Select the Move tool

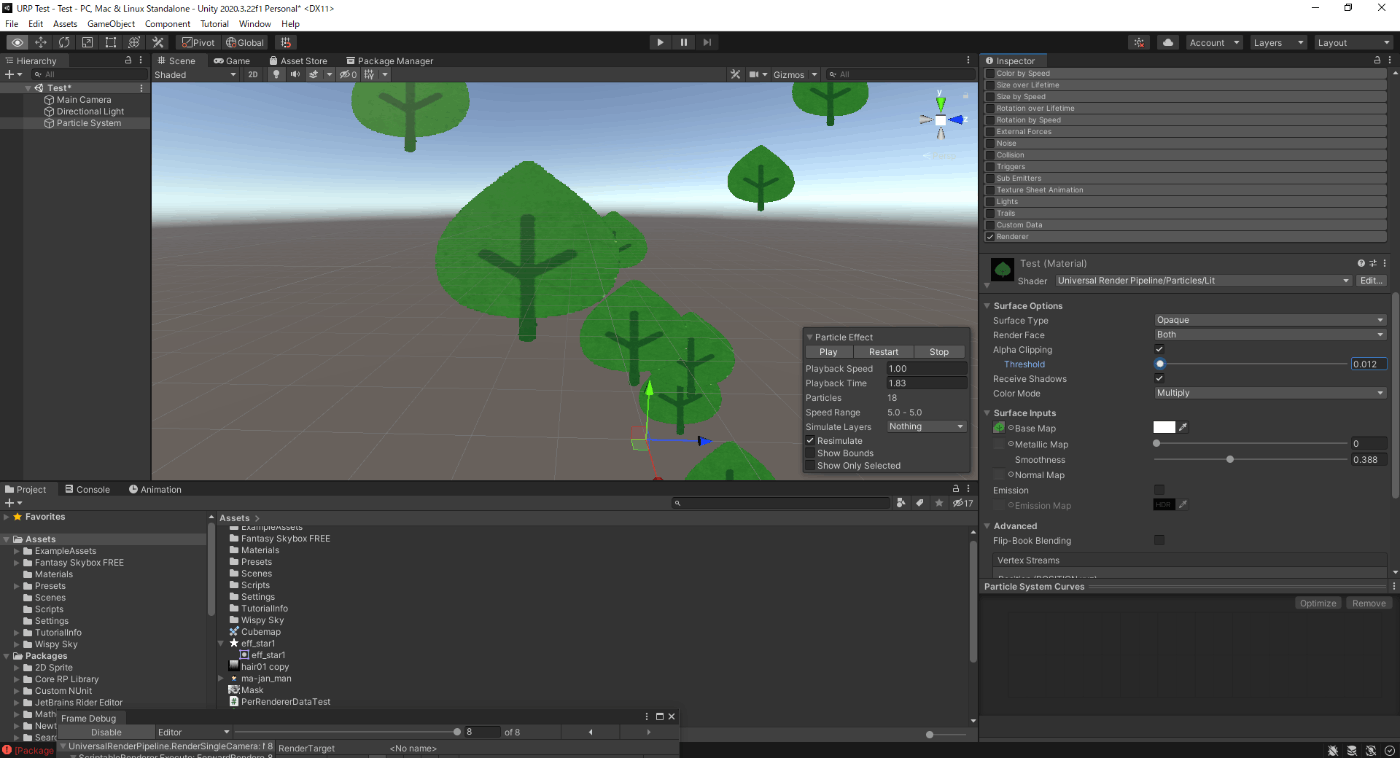click(41, 42)
